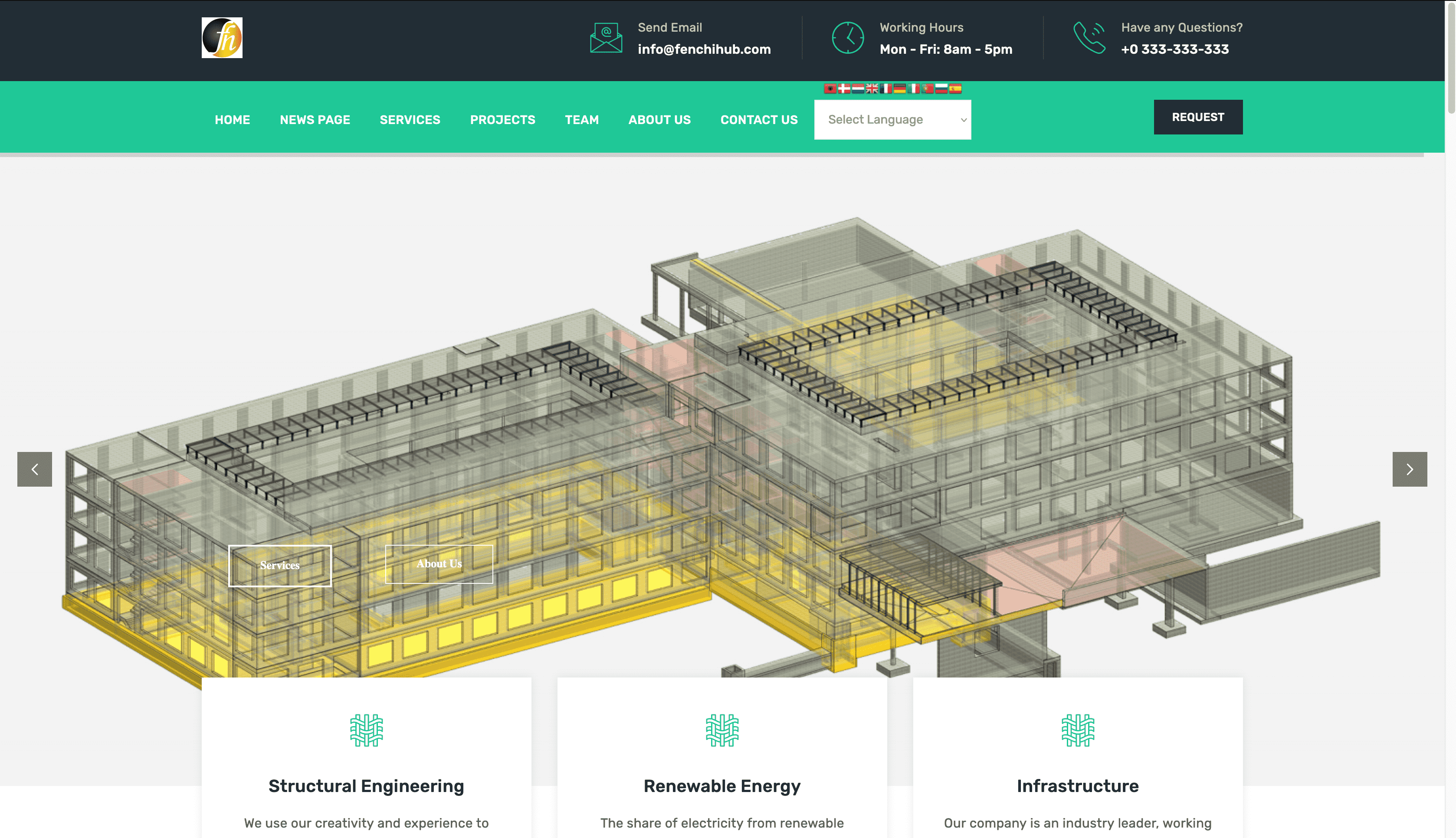Choose the United Kingdom flag icon

(872, 88)
